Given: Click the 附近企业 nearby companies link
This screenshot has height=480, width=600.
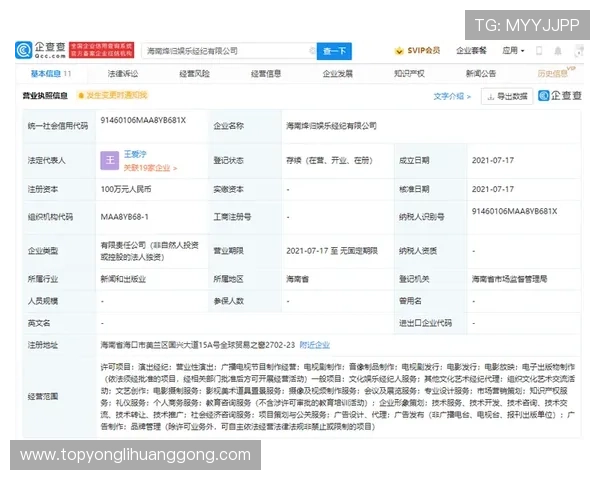Looking at the screenshot, I should pyautogui.click(x=315, y=345).
